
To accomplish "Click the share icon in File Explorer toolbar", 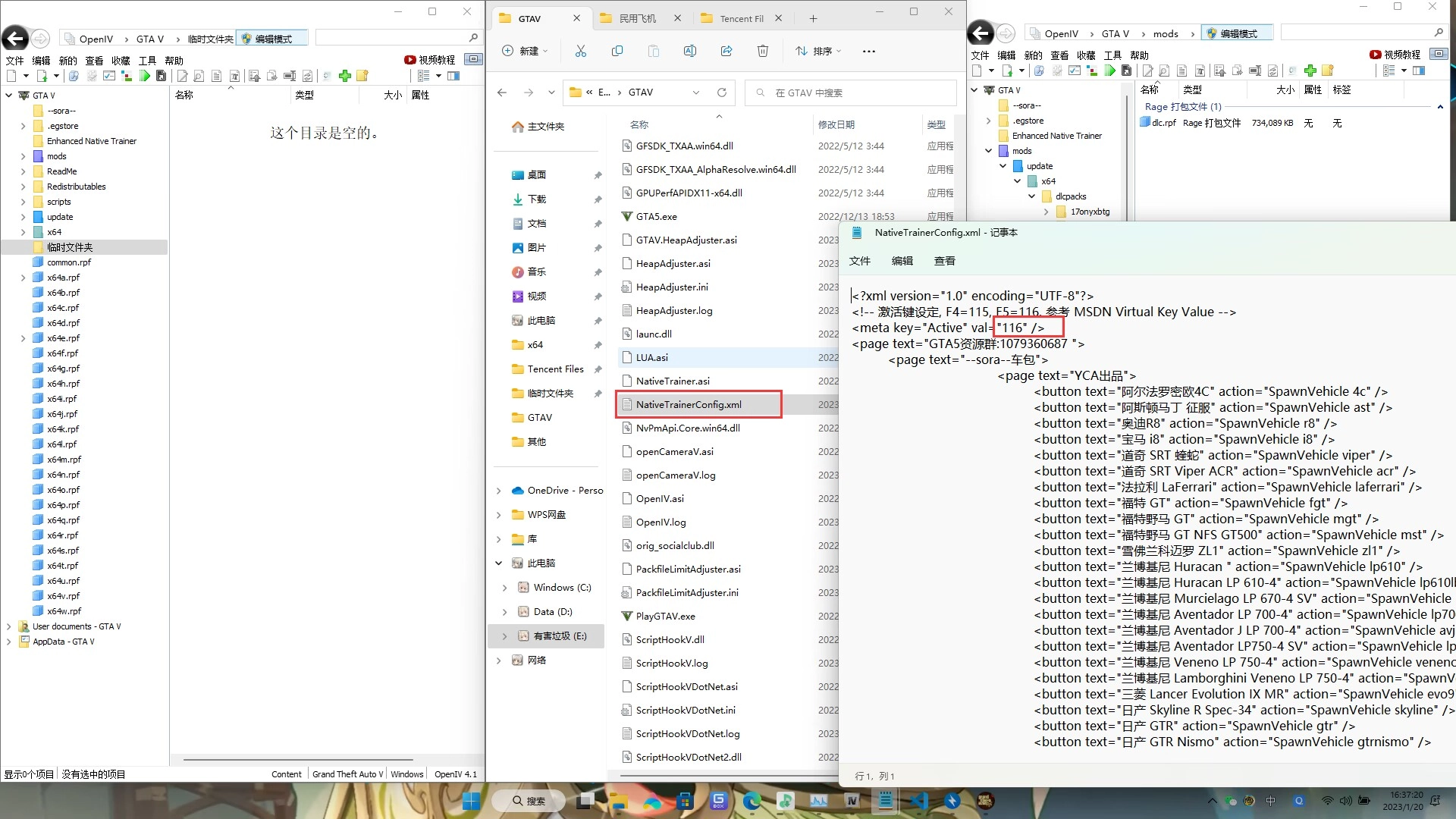I will 726,51.
